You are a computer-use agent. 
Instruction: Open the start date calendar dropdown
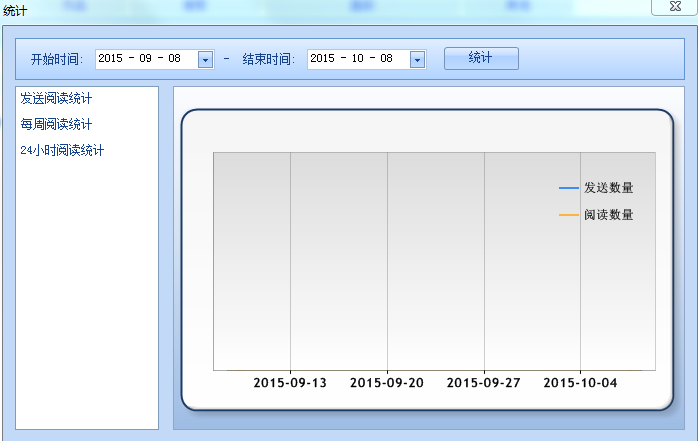pyautogui.click(x=205, y=59)
